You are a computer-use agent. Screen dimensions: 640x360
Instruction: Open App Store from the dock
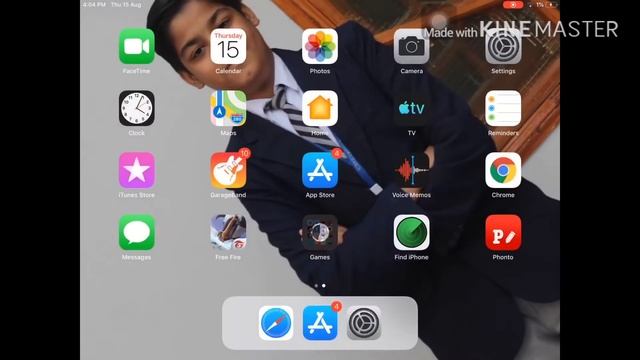[x=320, y=323]
